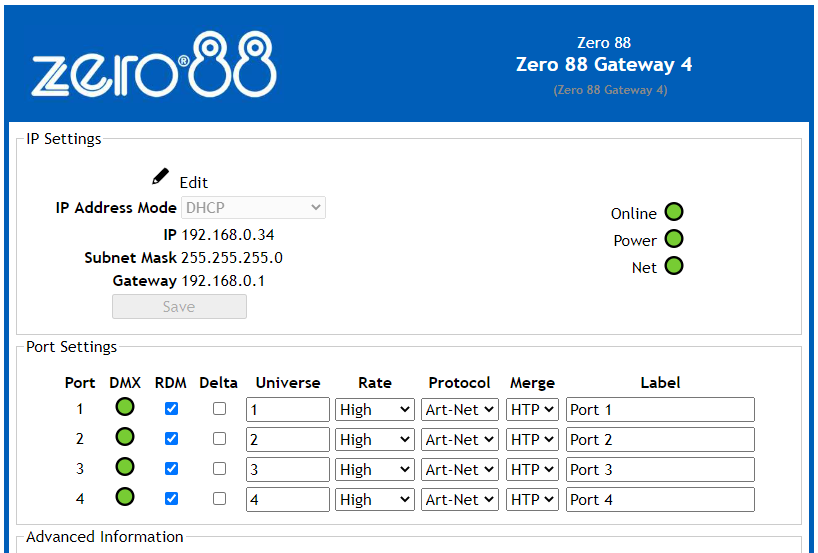Viewport: 818px width, 553px height.
Task: Open Port 3 Protocol dropdown
Action: tap(460, 470)
